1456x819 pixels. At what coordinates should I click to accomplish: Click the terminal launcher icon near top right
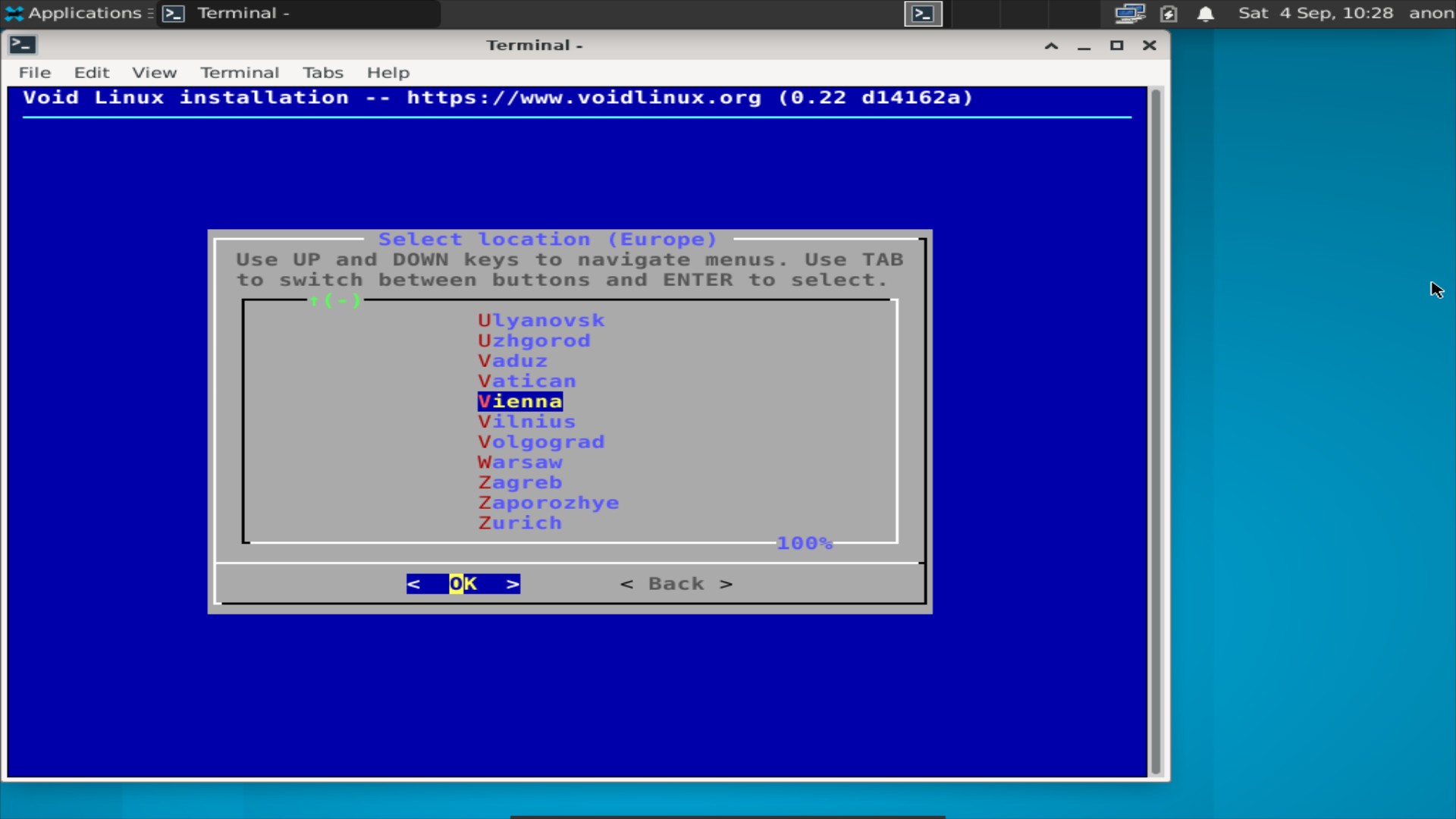click(922, 13)
